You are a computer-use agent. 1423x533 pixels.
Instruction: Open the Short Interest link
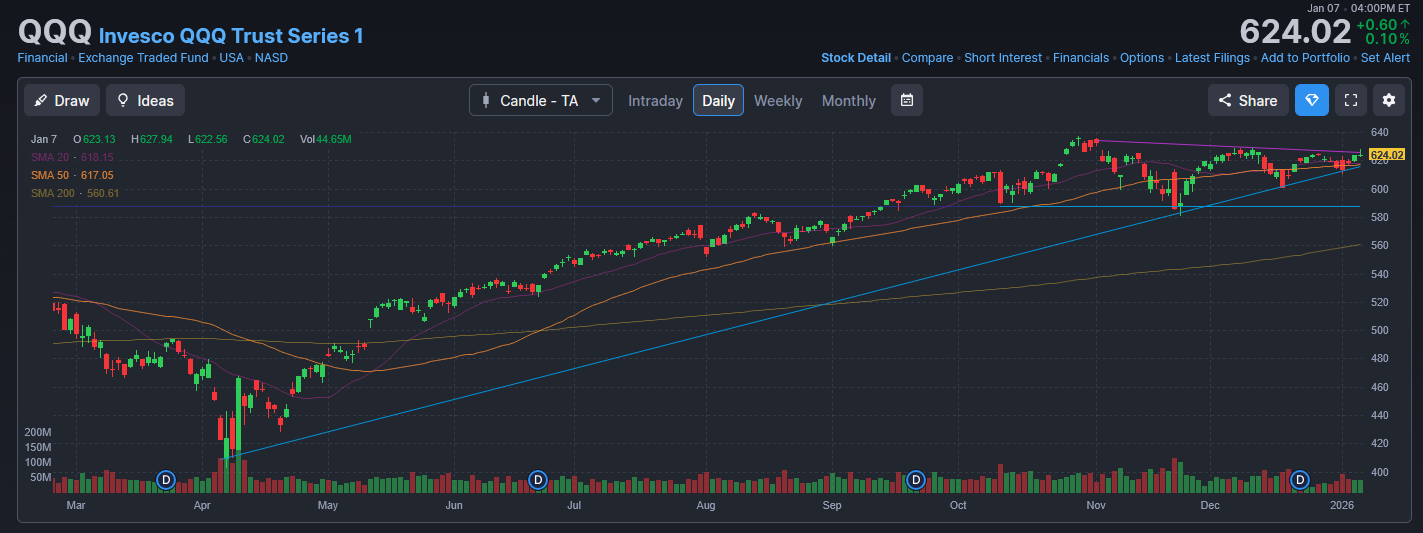(x=1003, y=58)
